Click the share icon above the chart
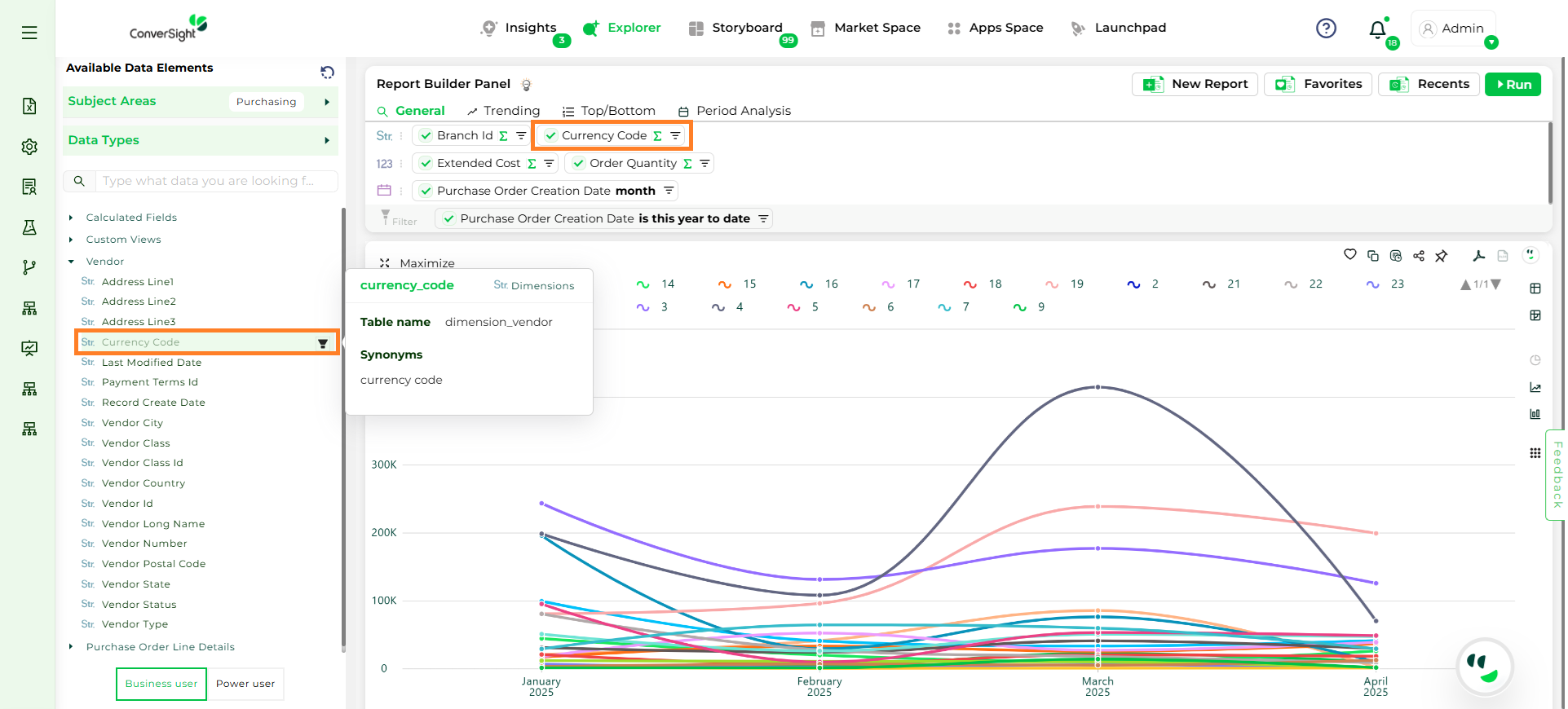Screen dimensions: 1568x709 point(1418,256)
